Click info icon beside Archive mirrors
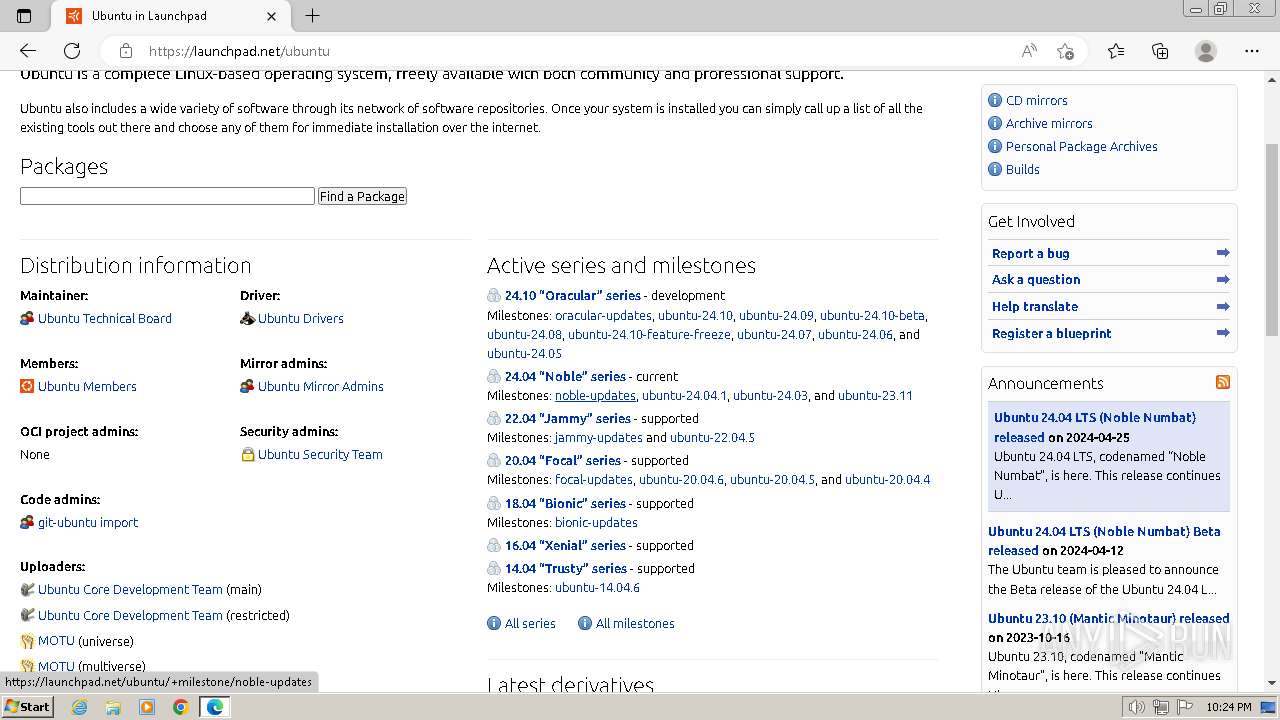The width and height of the screenshot is (1280, 720). (995, 123)
